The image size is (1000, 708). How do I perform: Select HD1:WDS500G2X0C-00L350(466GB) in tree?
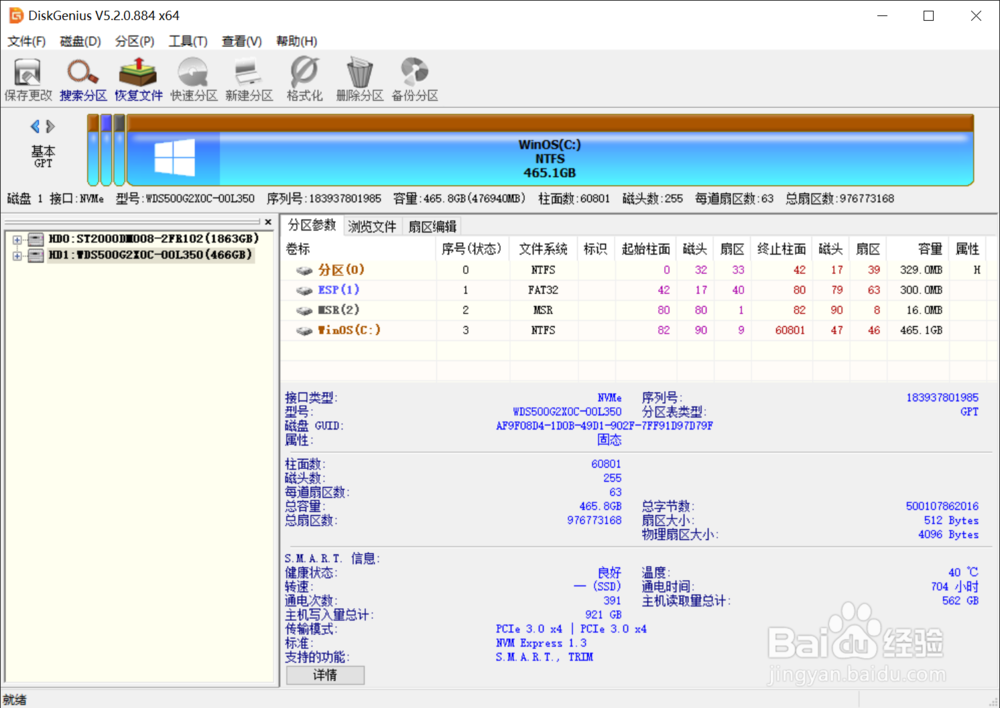(151, 255)
